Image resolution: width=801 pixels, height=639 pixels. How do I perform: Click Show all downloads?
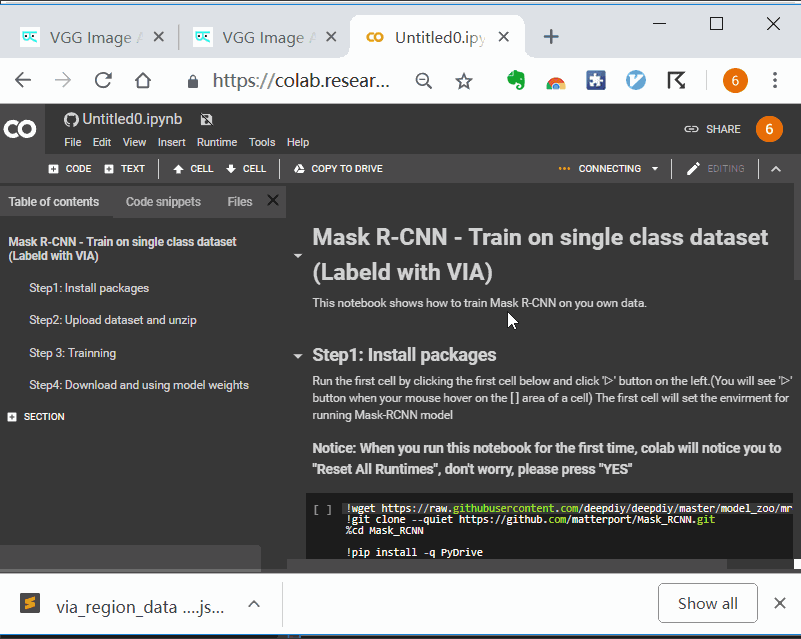708,603
